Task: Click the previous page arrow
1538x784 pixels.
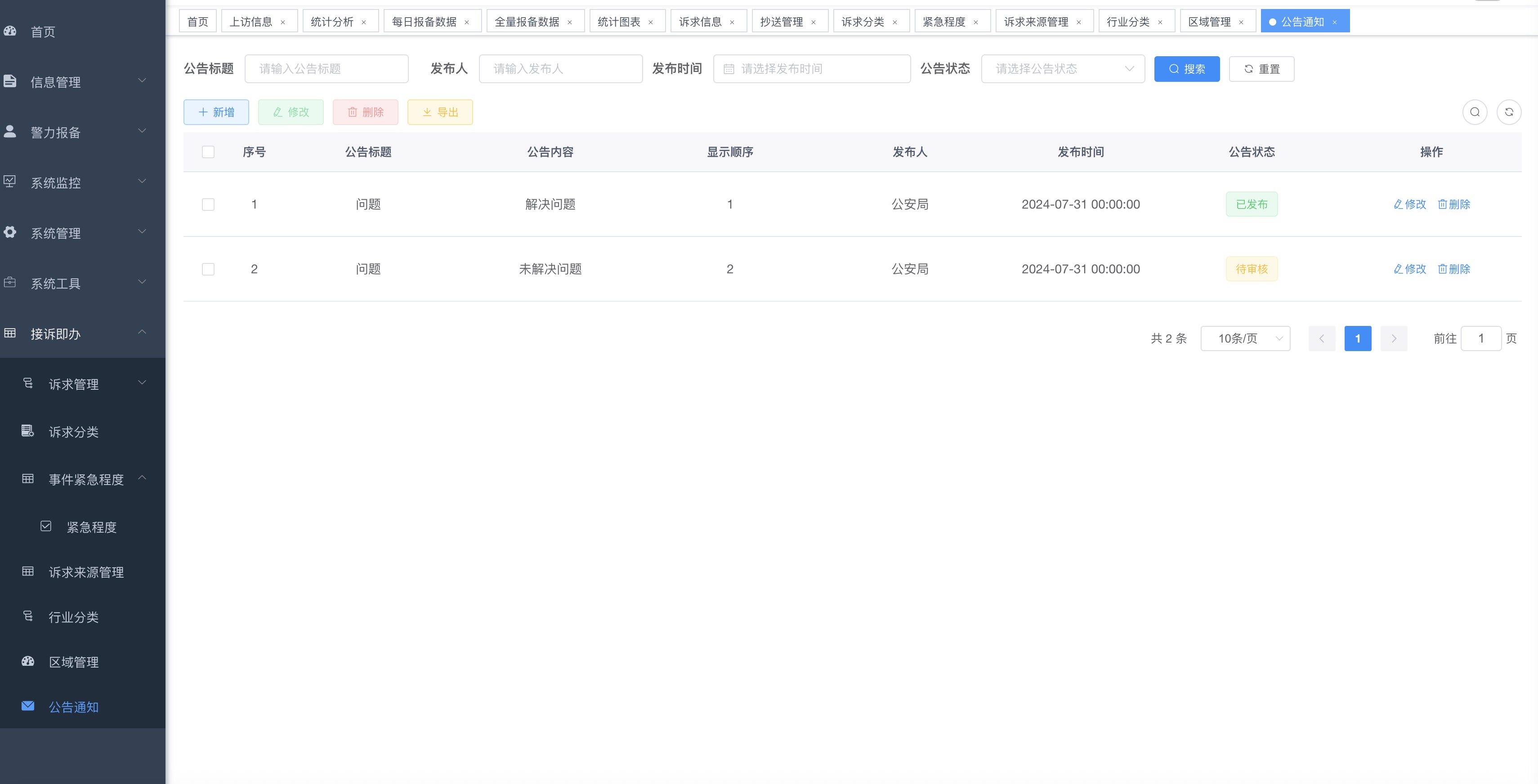Action: click(1322, 339)
